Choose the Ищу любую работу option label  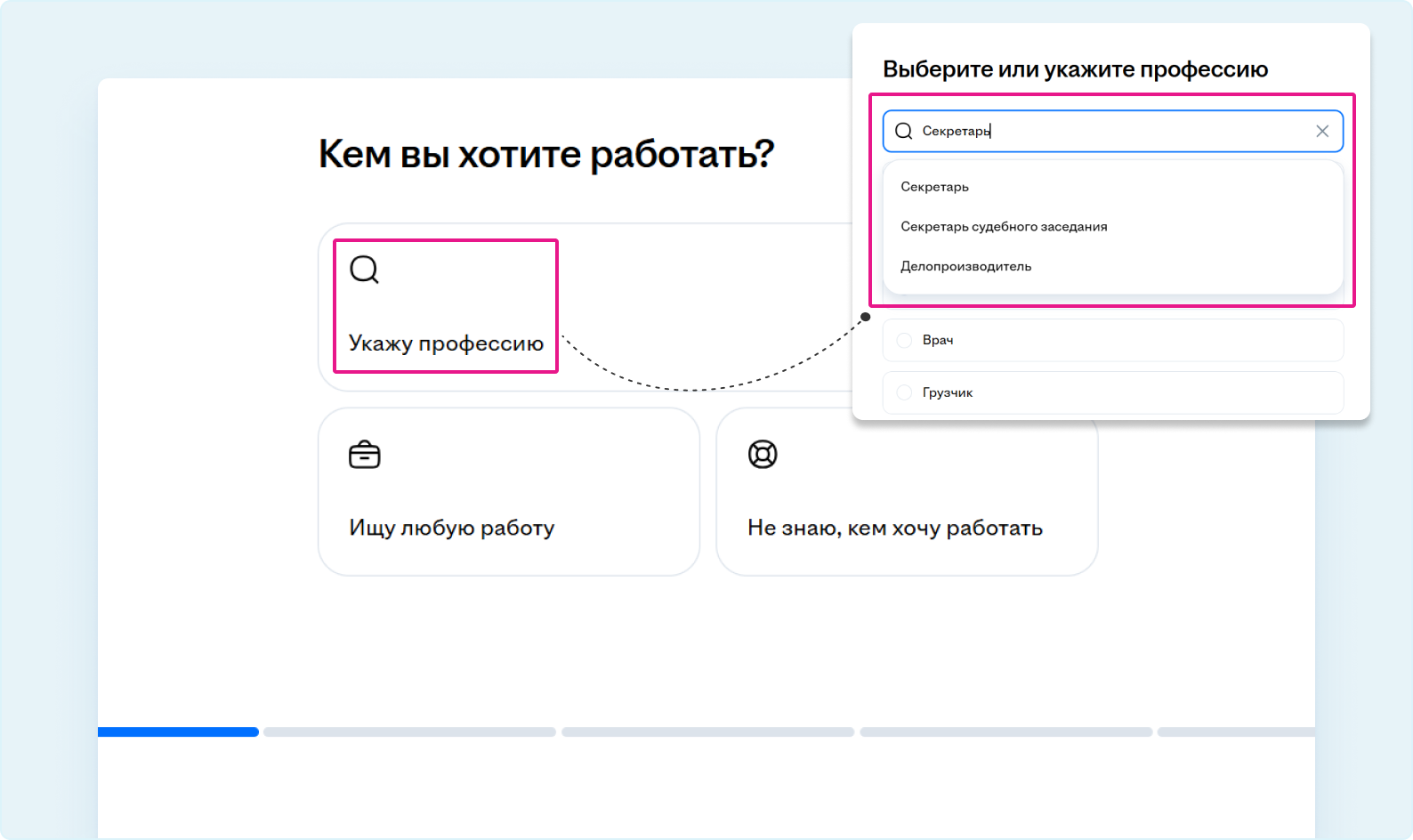click(x=451, y=528)
